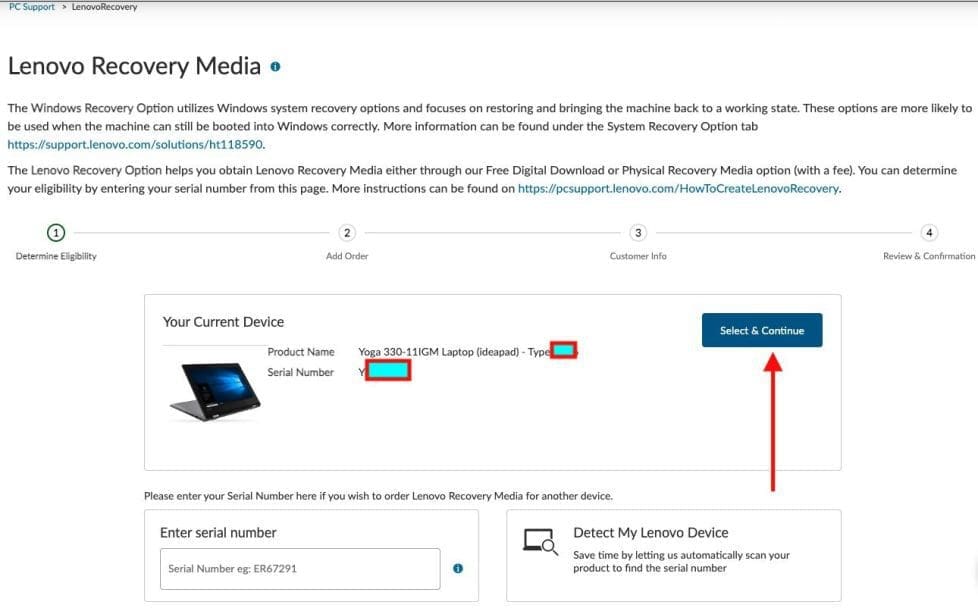Select step 1 circle in progress tracker

tap(56, 233)
